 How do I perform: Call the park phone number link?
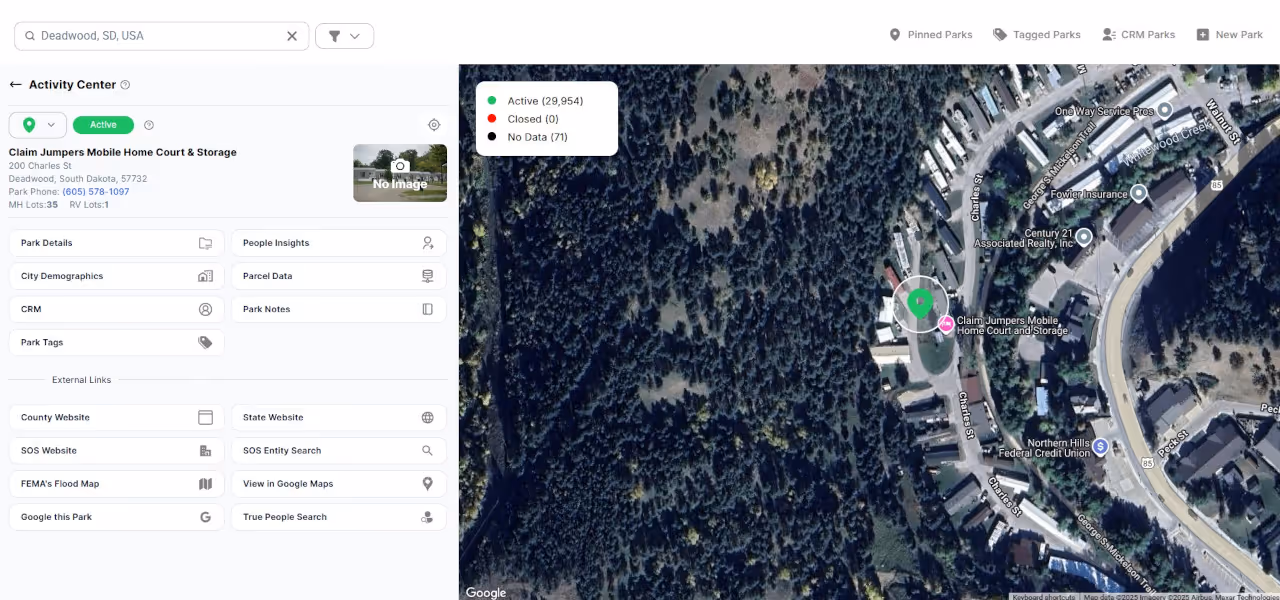[96, 192]
